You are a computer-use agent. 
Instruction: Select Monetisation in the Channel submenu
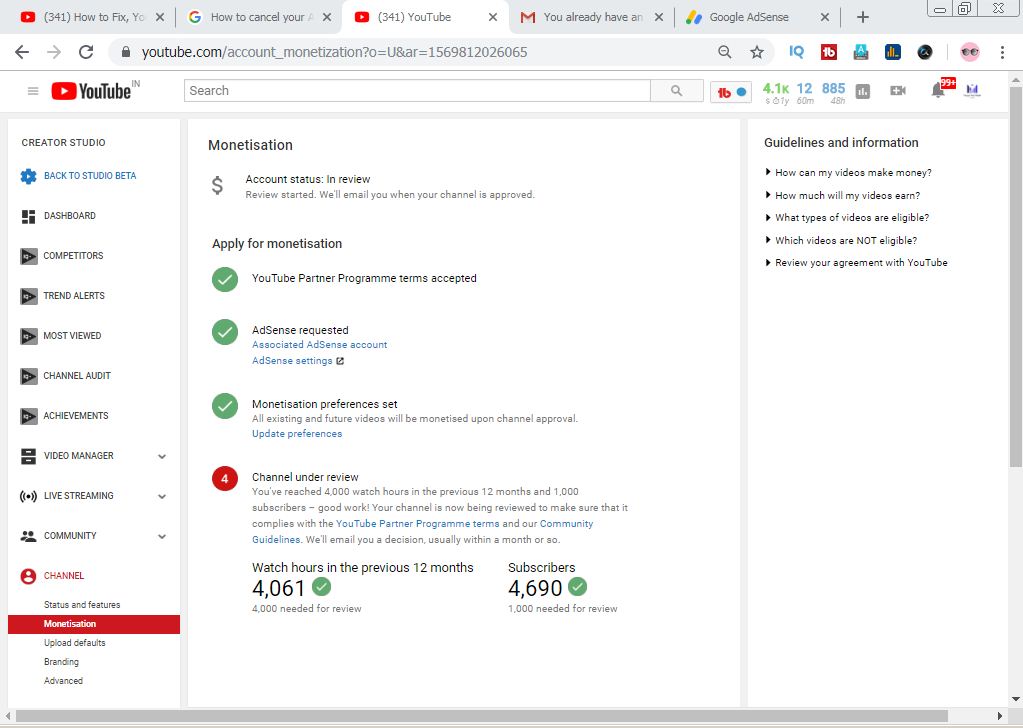94,624
